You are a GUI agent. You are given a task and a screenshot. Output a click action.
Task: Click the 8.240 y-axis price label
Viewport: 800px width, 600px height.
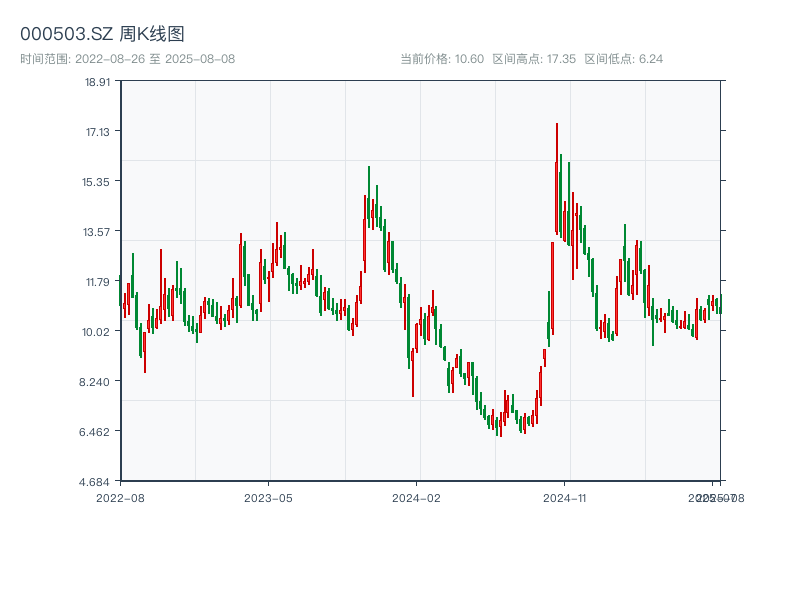click(98, 382)
